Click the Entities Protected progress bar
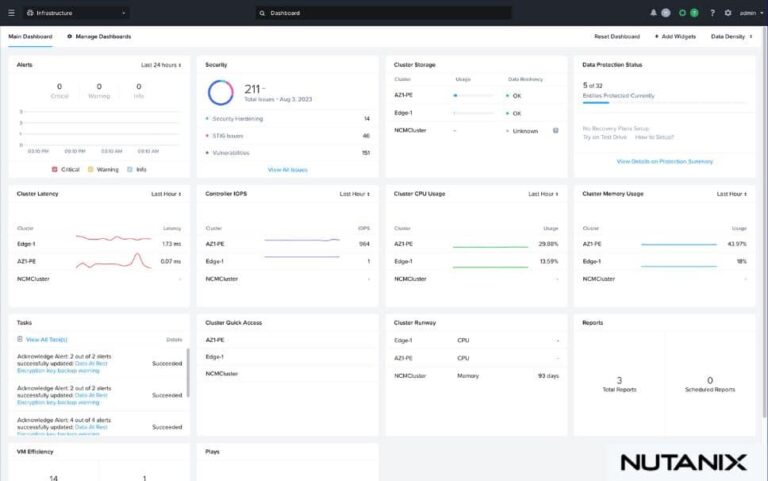 point(665,102)
